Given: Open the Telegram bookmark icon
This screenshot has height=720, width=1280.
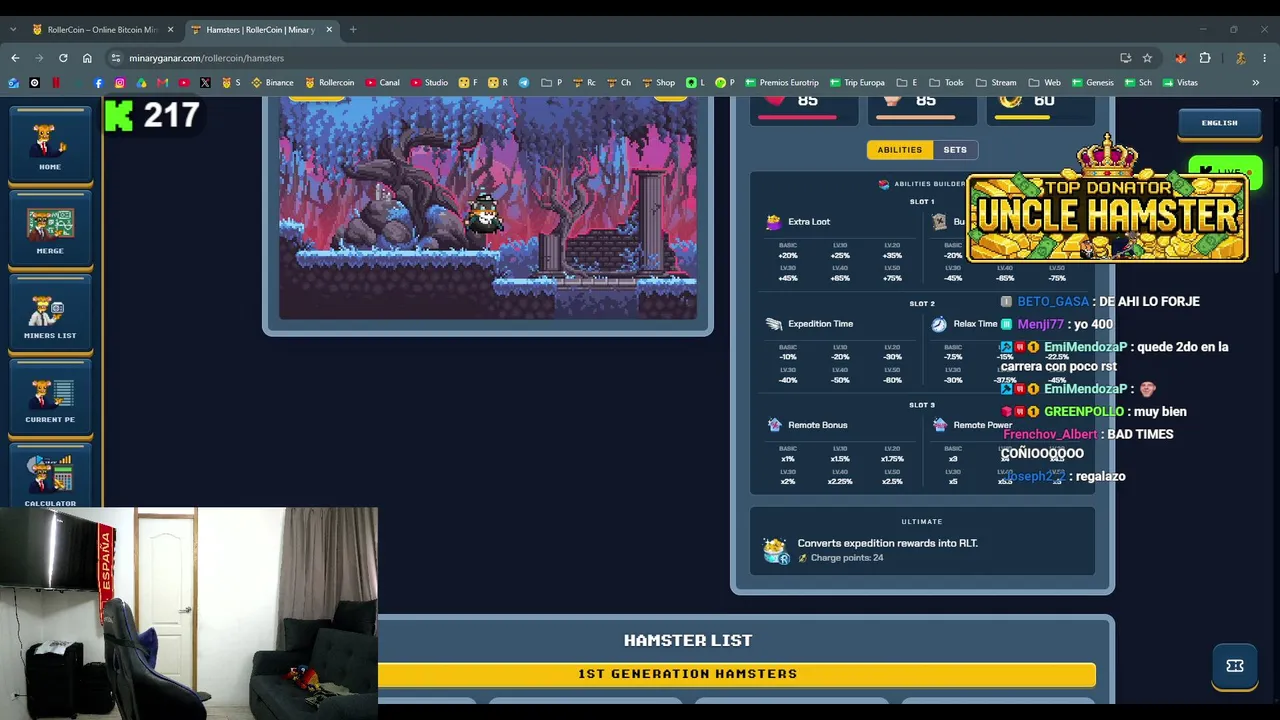Looking at the screenshot, I should 523,83.
